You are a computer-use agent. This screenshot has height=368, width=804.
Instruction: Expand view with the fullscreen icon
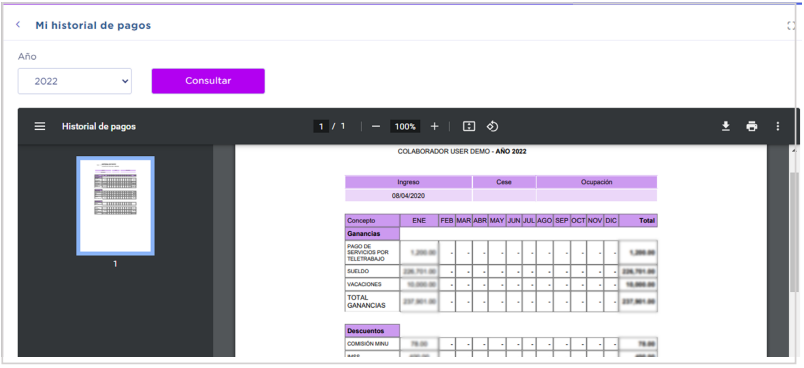pos(791,26)
